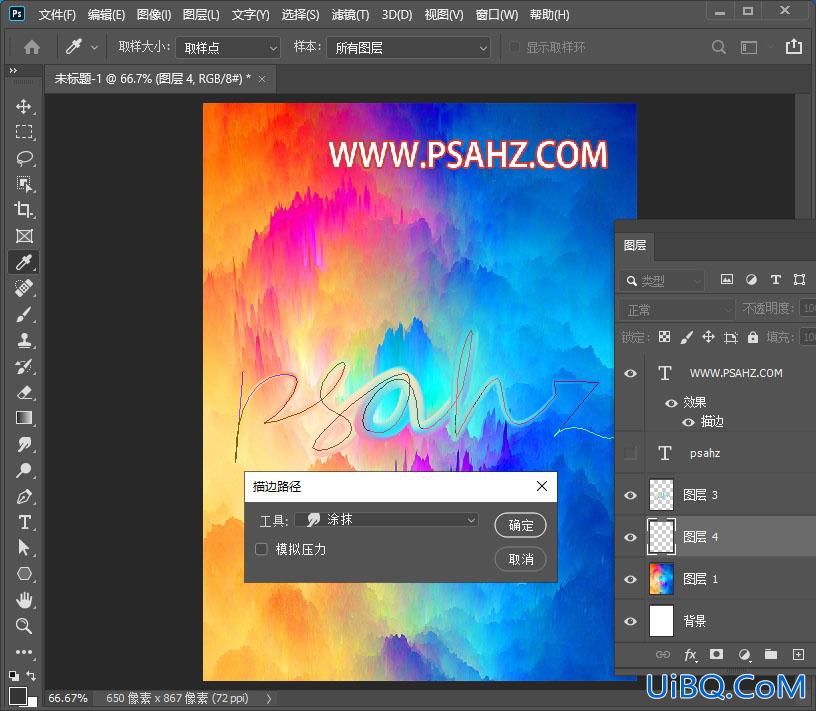This screenshot has width=816, height=711.
Task: Select the History Brush tool
Action: 23,366
